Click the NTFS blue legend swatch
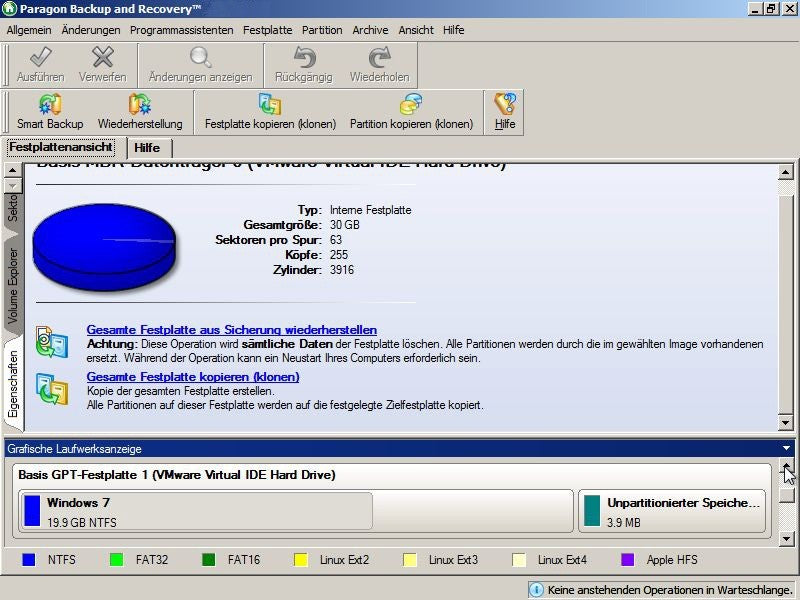 29,560
